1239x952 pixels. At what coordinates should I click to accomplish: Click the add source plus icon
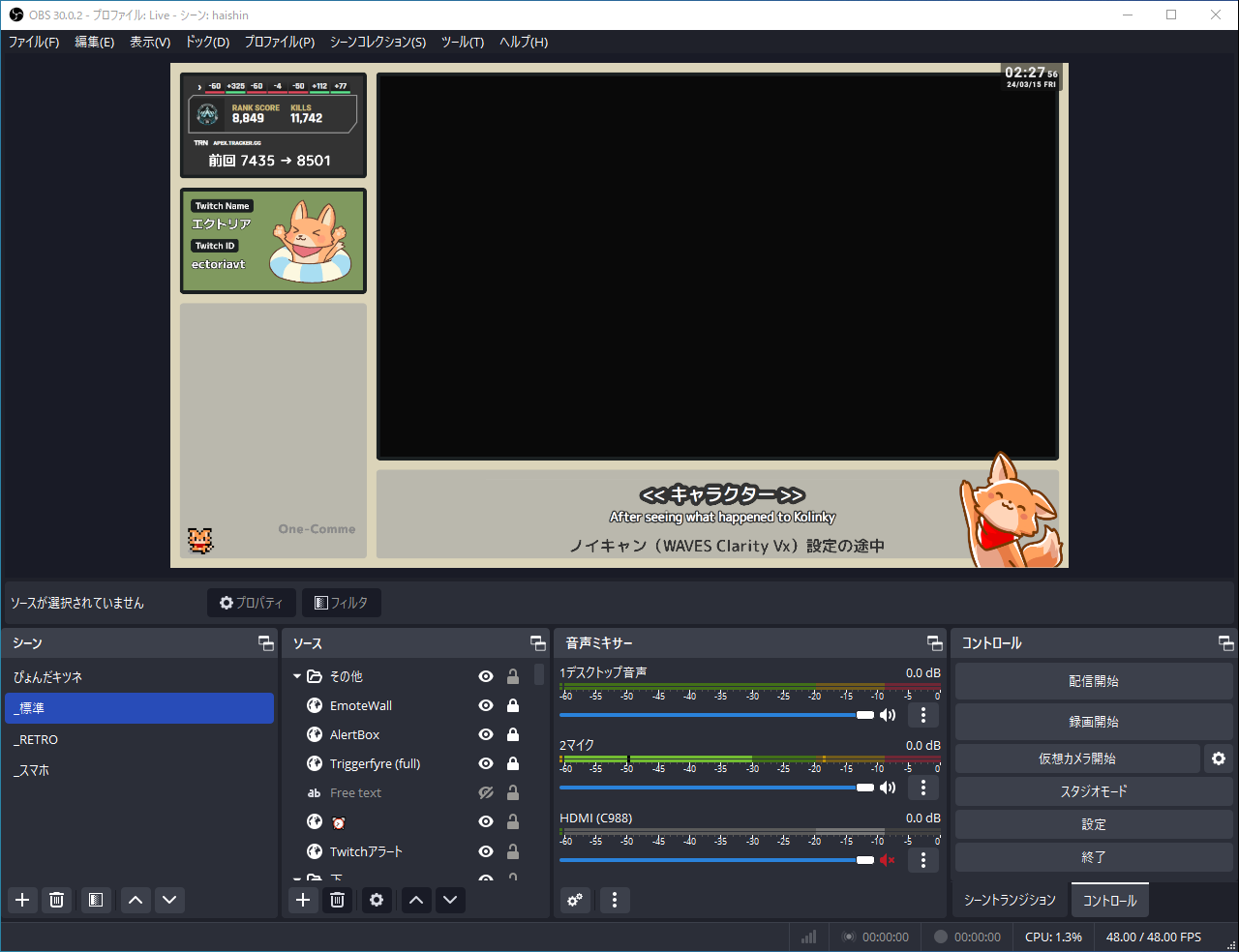303,900
